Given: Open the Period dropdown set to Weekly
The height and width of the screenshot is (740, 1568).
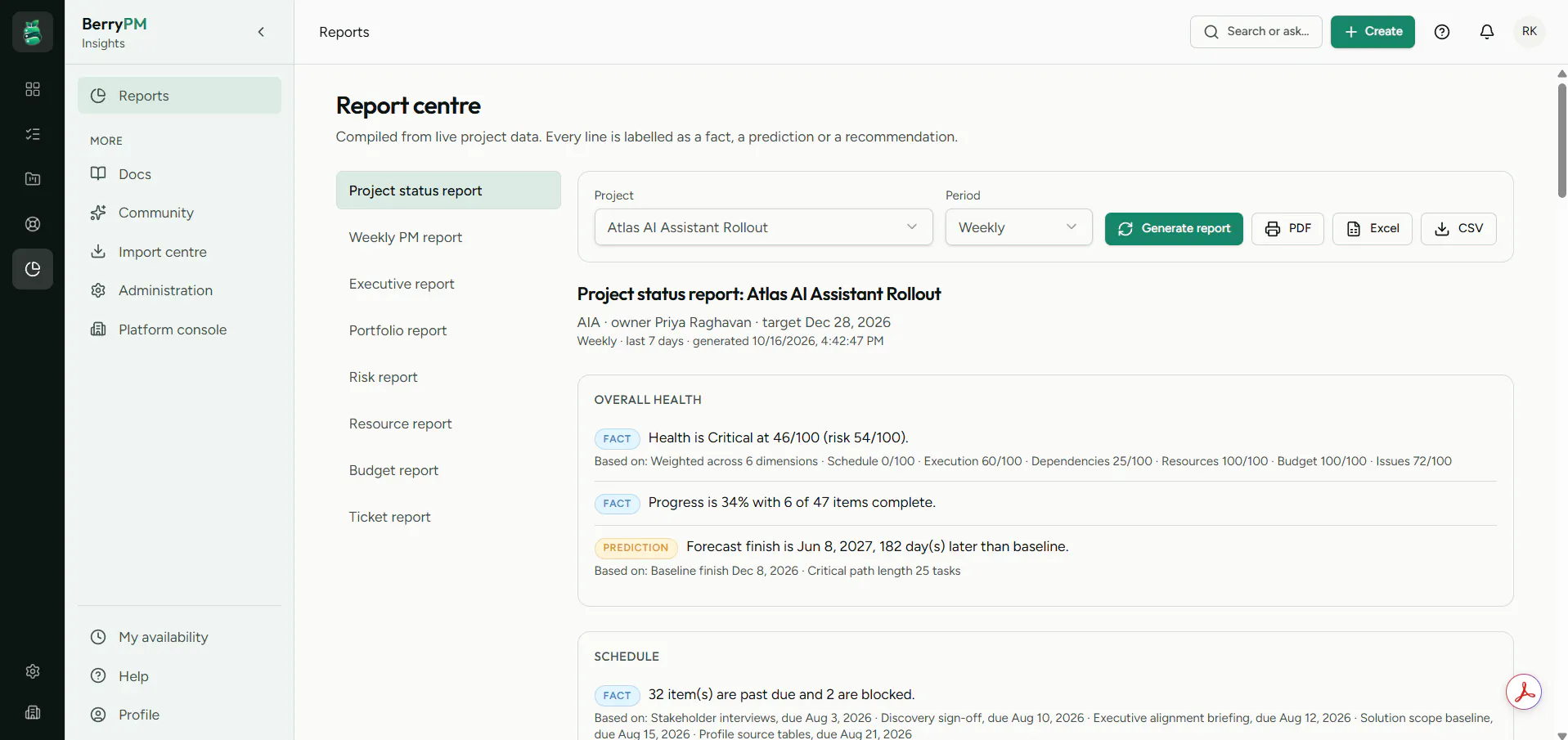Looking at the screenshot, I should 1018,227.
